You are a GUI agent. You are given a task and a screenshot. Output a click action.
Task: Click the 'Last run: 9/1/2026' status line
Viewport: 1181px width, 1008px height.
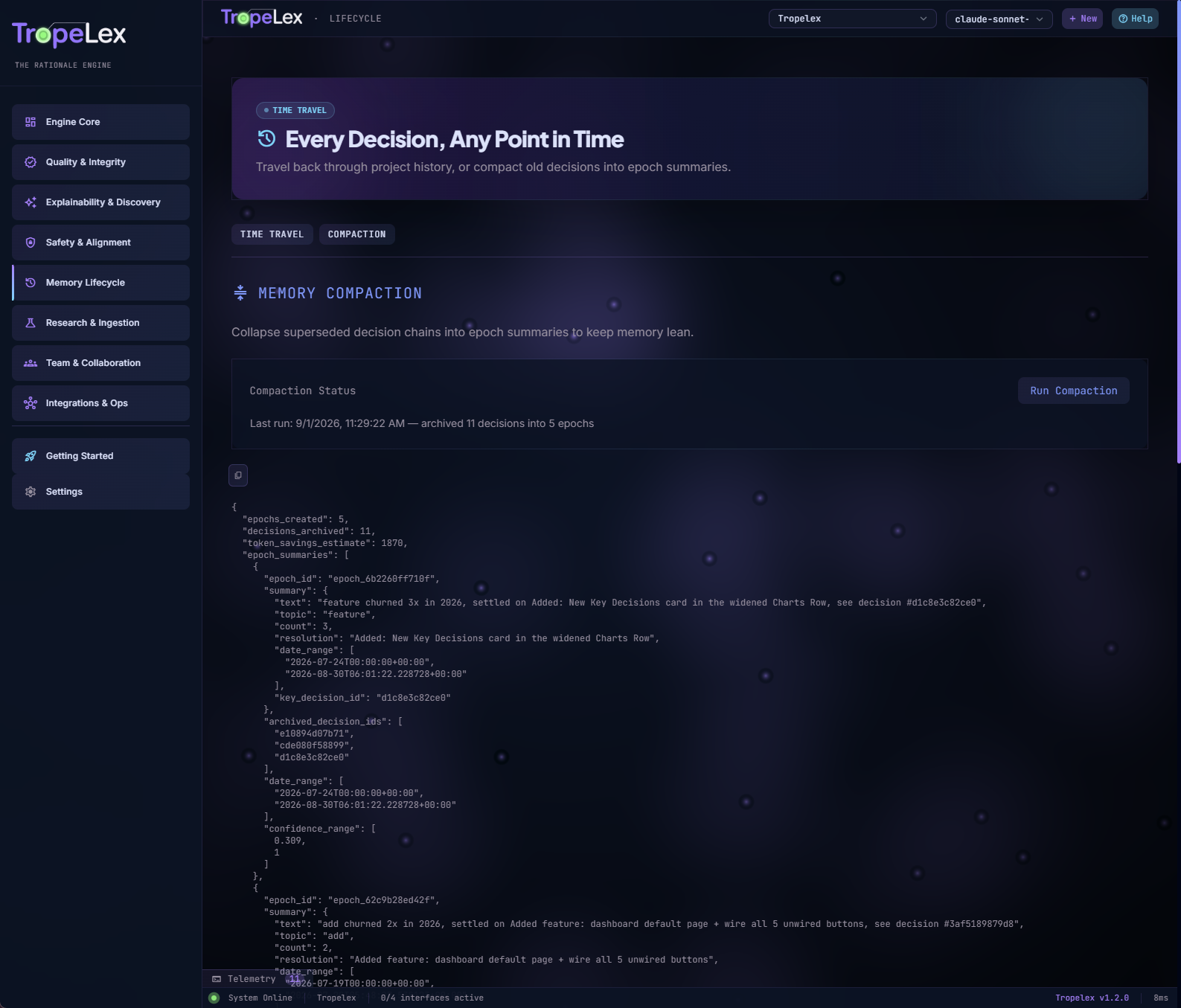coord(422,423)
